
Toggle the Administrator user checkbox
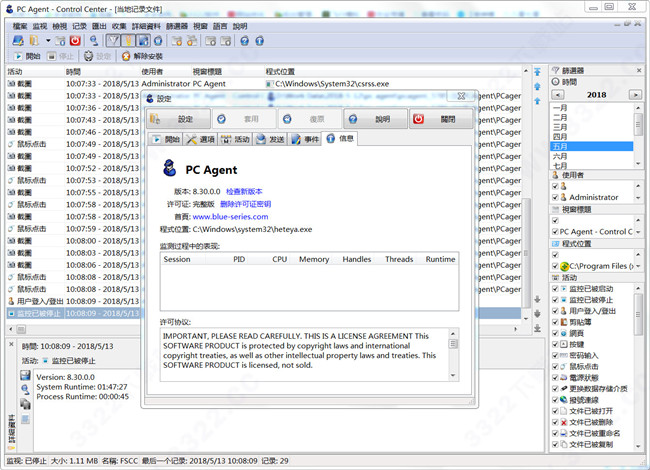(x=556, y=198)
